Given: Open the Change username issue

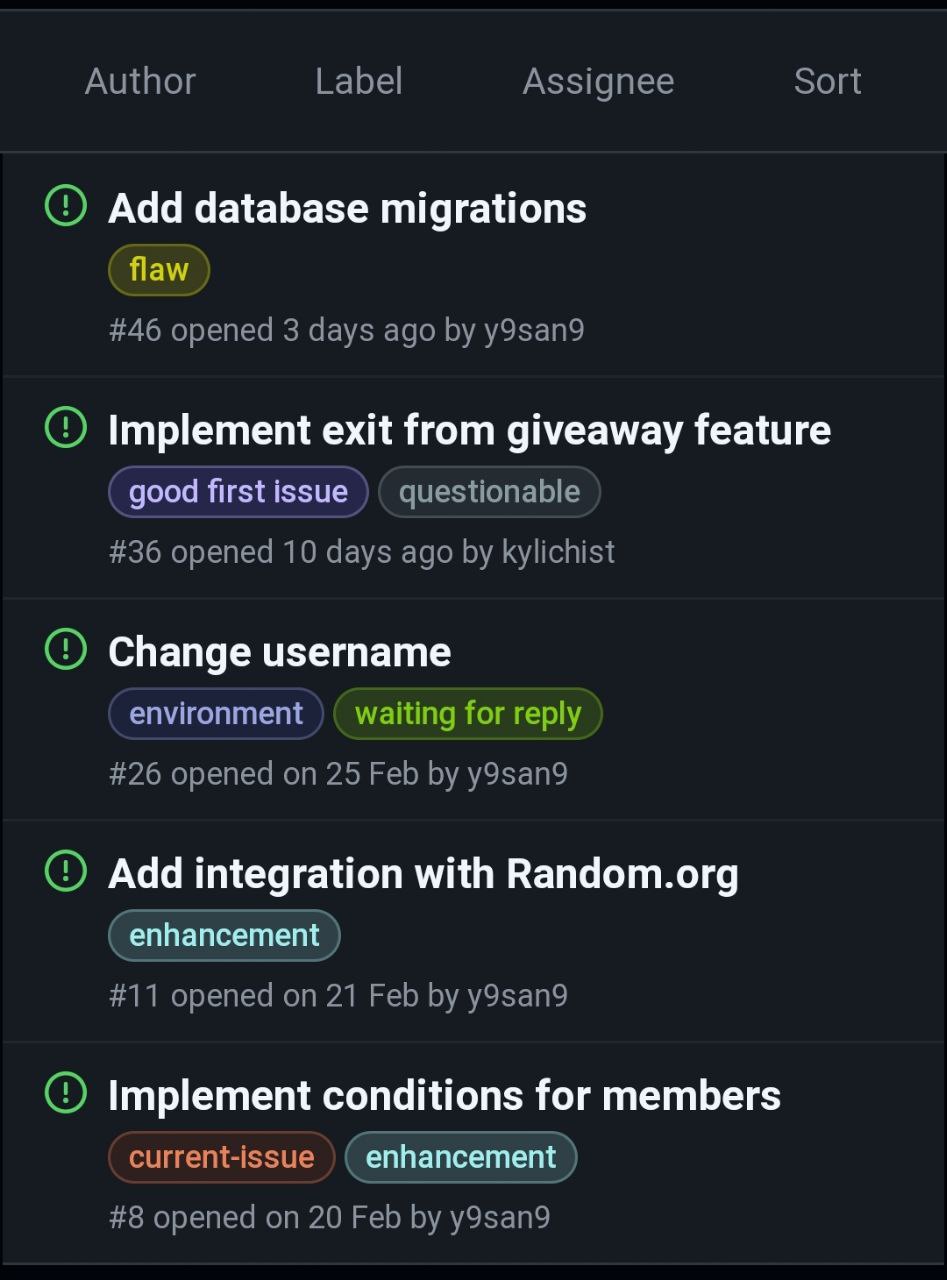Looking at the screenshot, I should (x=279, y=652).
